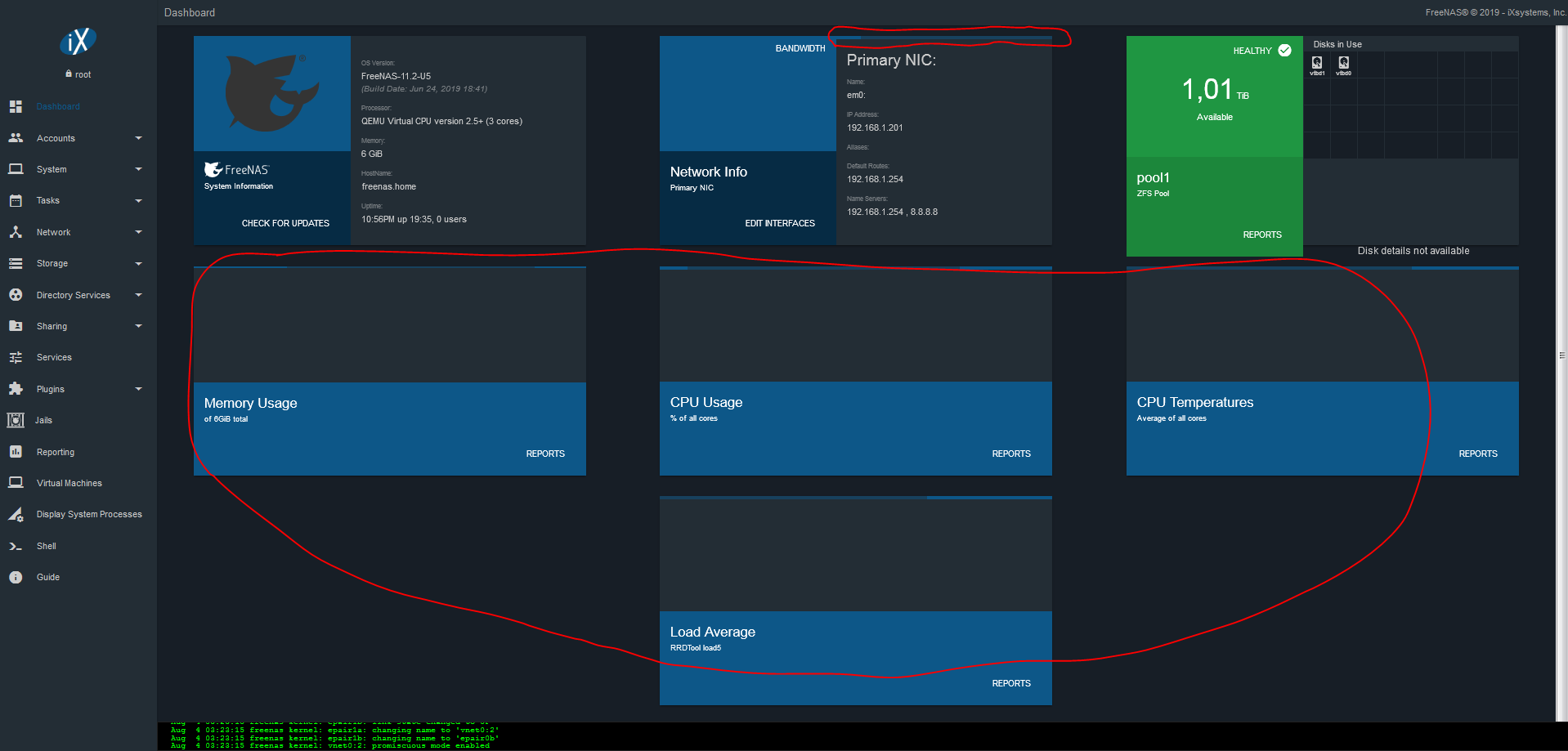The width and height of the screenshot is (1568, 751).
Task: Click the Primary NIC: heading
Action: point(891,60)
